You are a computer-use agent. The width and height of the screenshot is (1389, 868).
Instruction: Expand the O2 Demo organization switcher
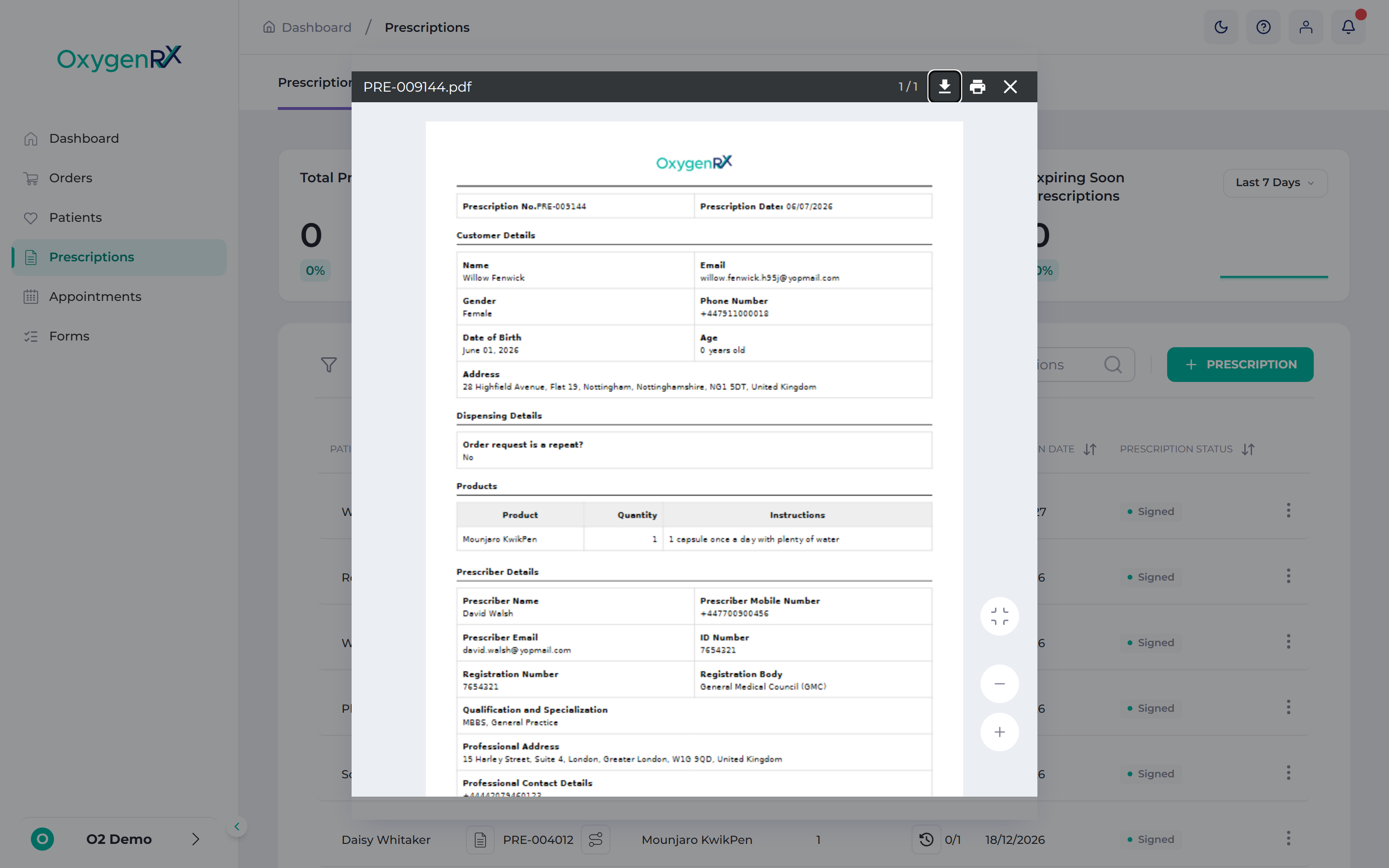[x=196, y=839]
